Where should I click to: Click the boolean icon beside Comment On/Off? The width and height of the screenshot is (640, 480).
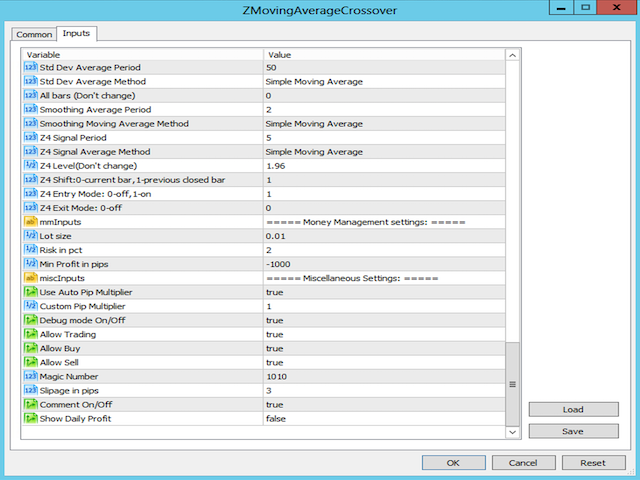tap(31, 404)
